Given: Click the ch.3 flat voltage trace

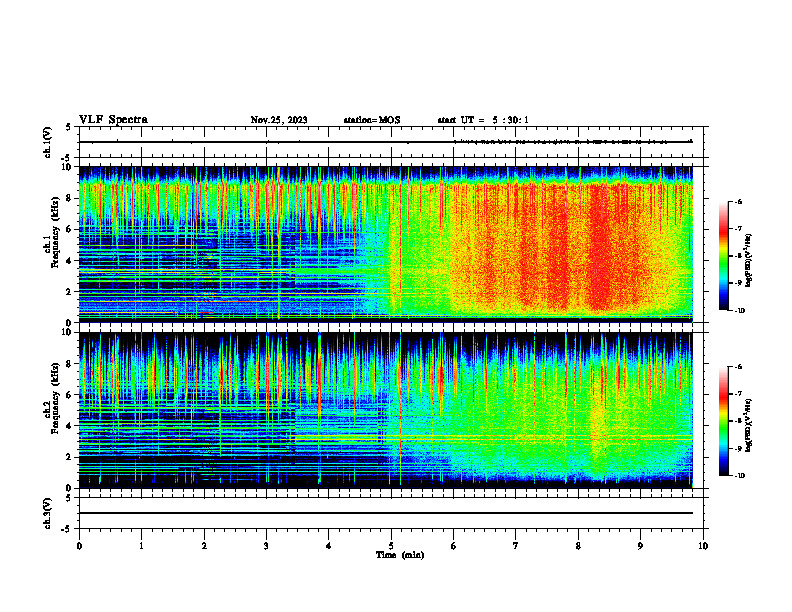Looking at the screenshot, I should (386, 513).
